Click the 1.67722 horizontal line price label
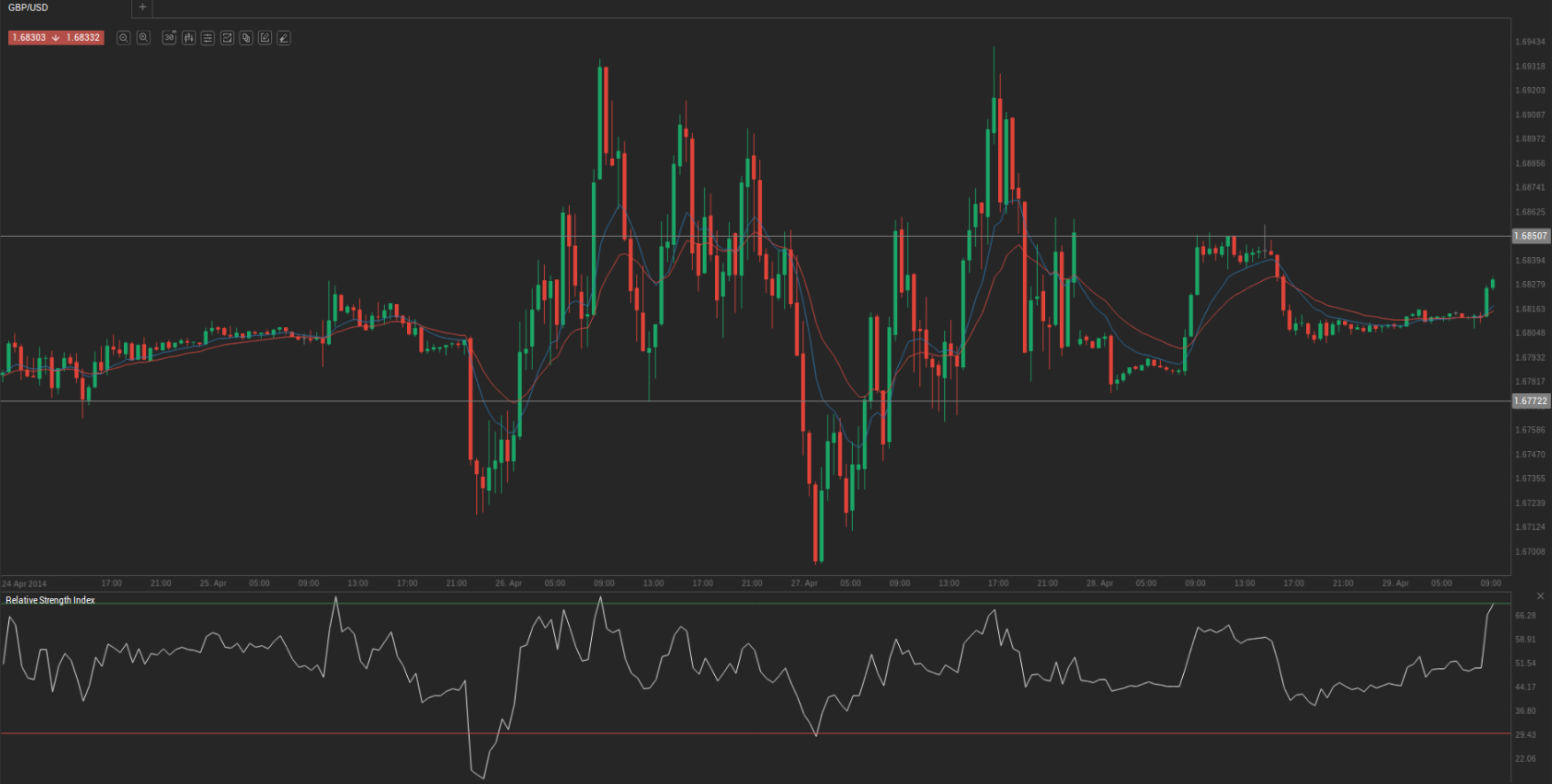The width and height of the screenshot is (1552, 784). [x=1530, y=401]
